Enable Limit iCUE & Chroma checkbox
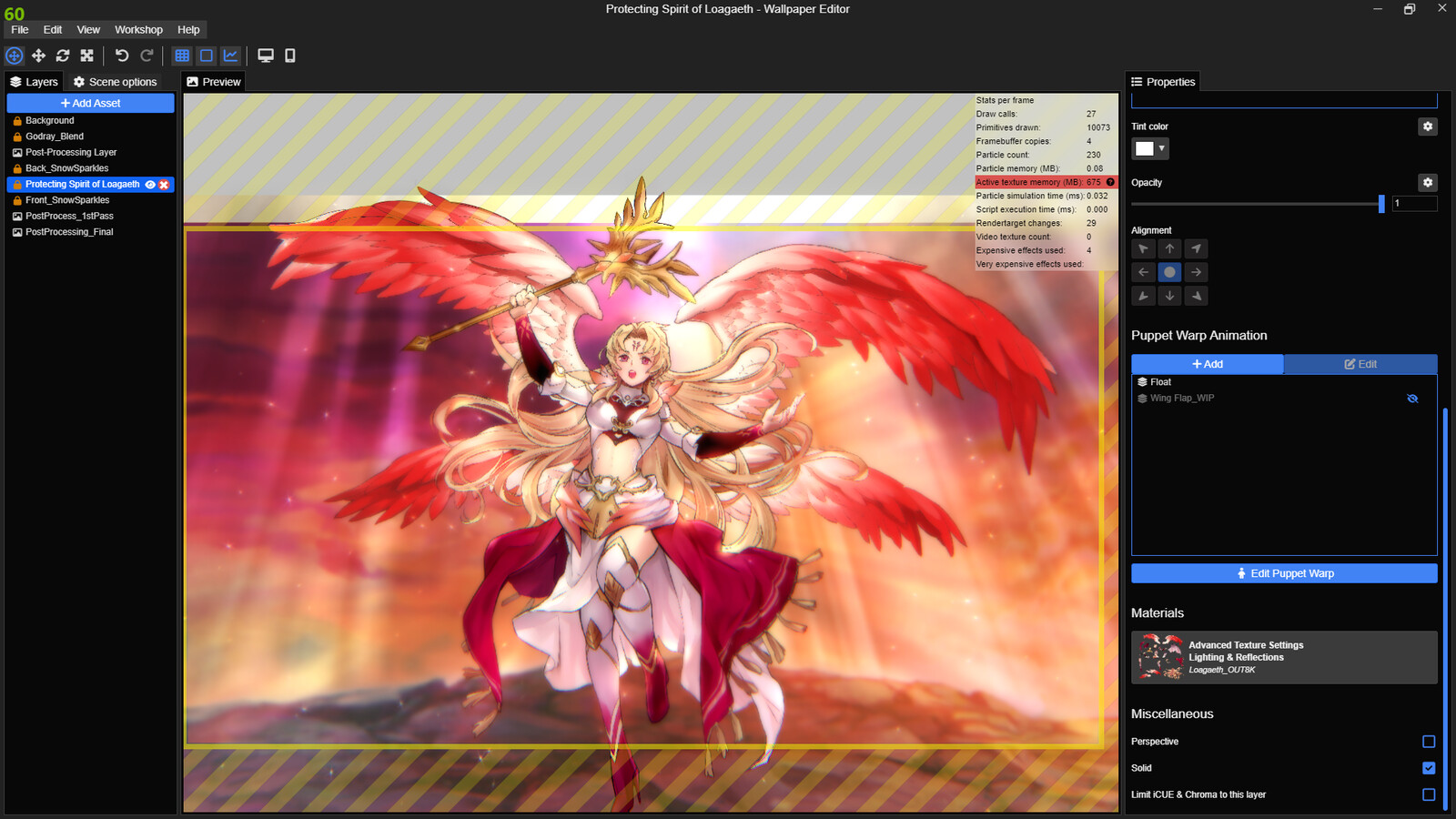This screenshot has height=819, width=1456. 1429,794
